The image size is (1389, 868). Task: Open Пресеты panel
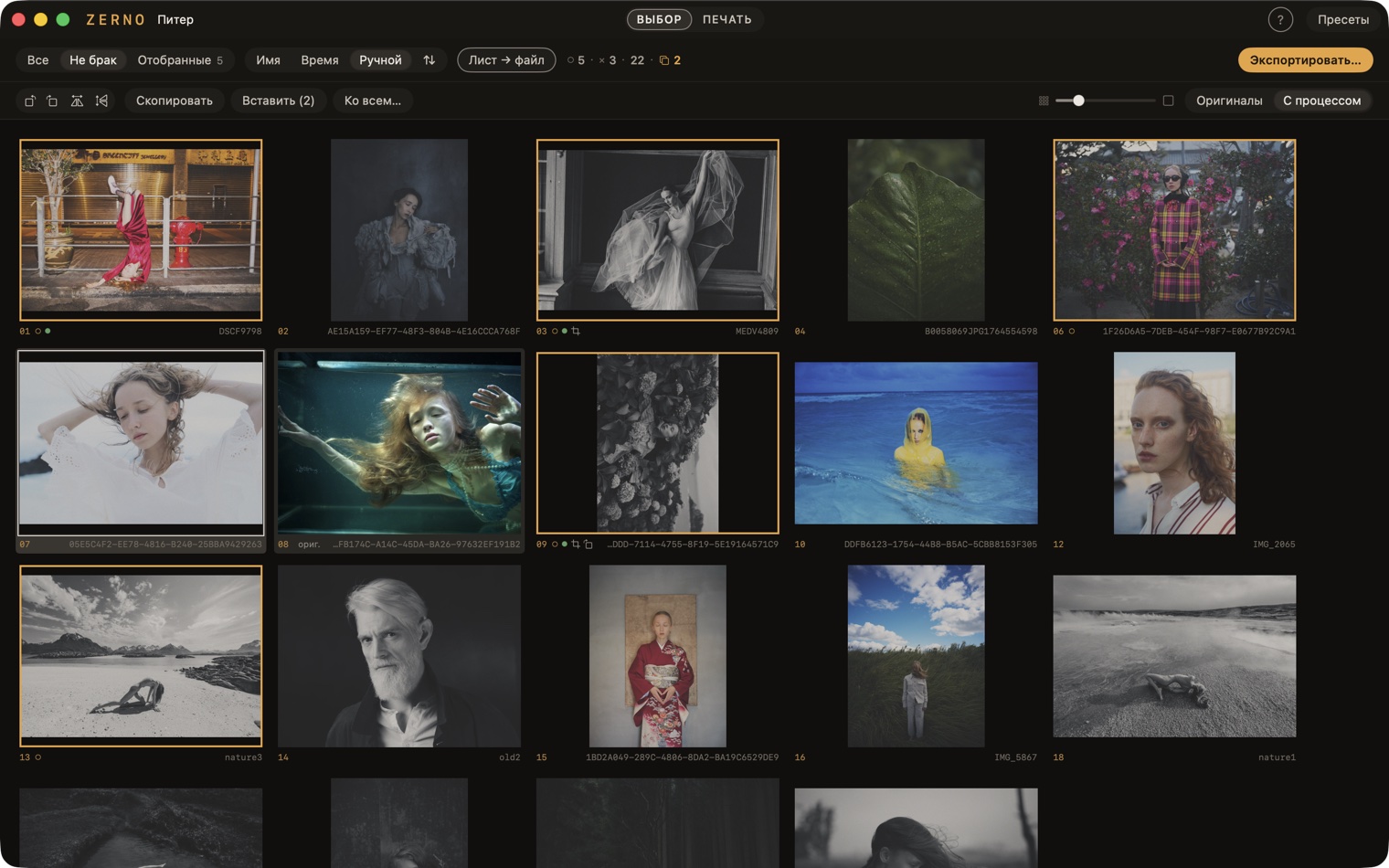coord(1342,19)
